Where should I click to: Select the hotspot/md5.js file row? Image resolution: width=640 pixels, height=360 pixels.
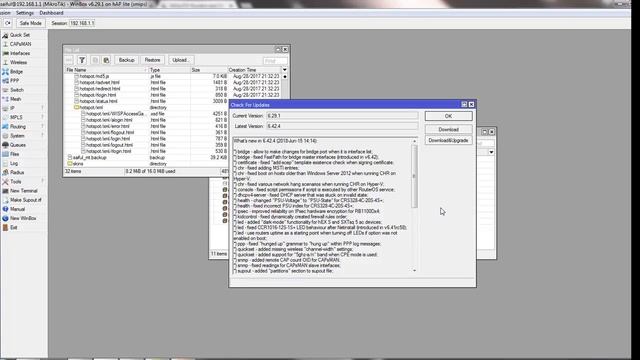pyautogui.click(x=173, y=76)
